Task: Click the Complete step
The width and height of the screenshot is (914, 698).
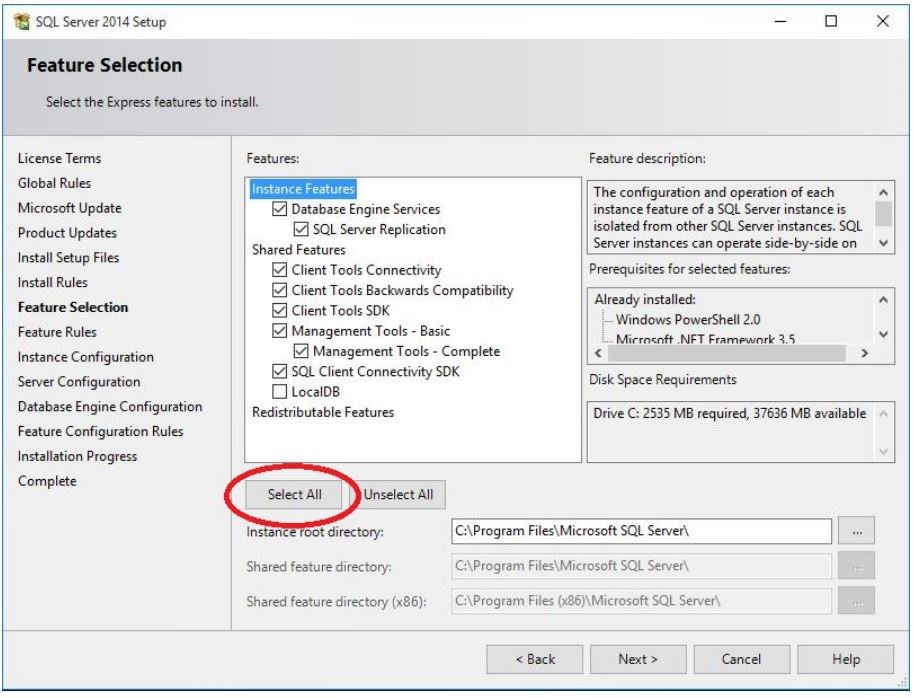Action: [x=47, y=481]
